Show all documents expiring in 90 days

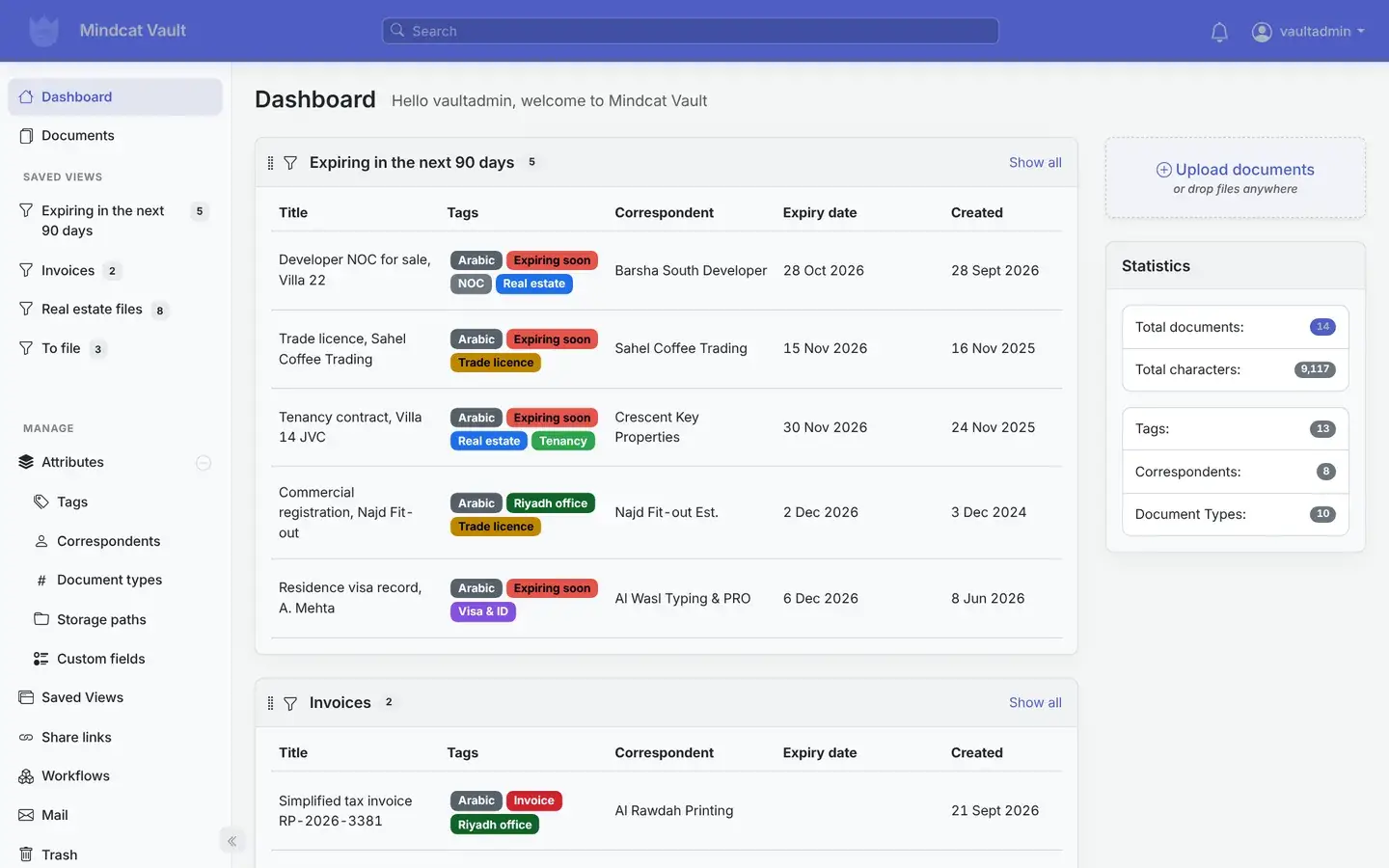coord(1035,163)
